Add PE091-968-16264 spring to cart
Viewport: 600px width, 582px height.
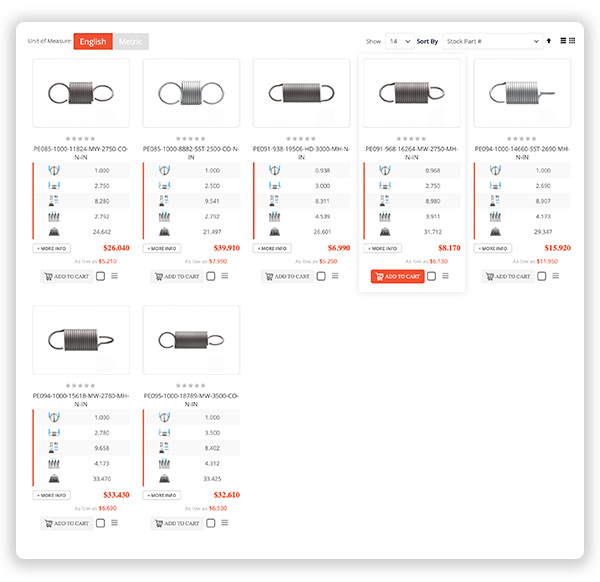[x=397, y=276]
